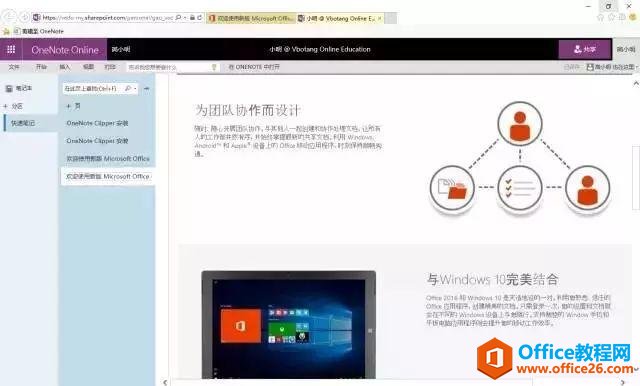Open the browser favorites star icon
This screenshot has height=386, width=640.
point(611,18)
